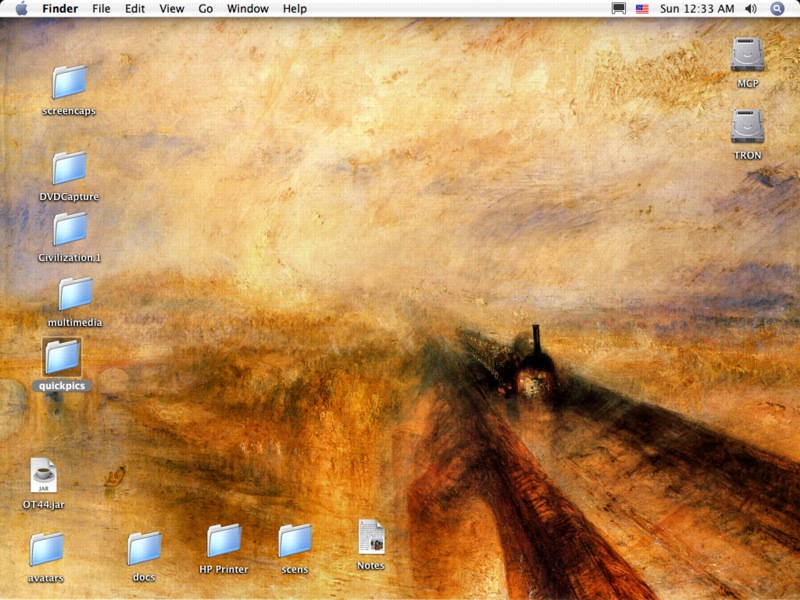Image resolution: width=800 pixels, height=600 pixels.
Task: Open the volume control in menu bar
Action: pyautogui.click(x=751, y=9)
